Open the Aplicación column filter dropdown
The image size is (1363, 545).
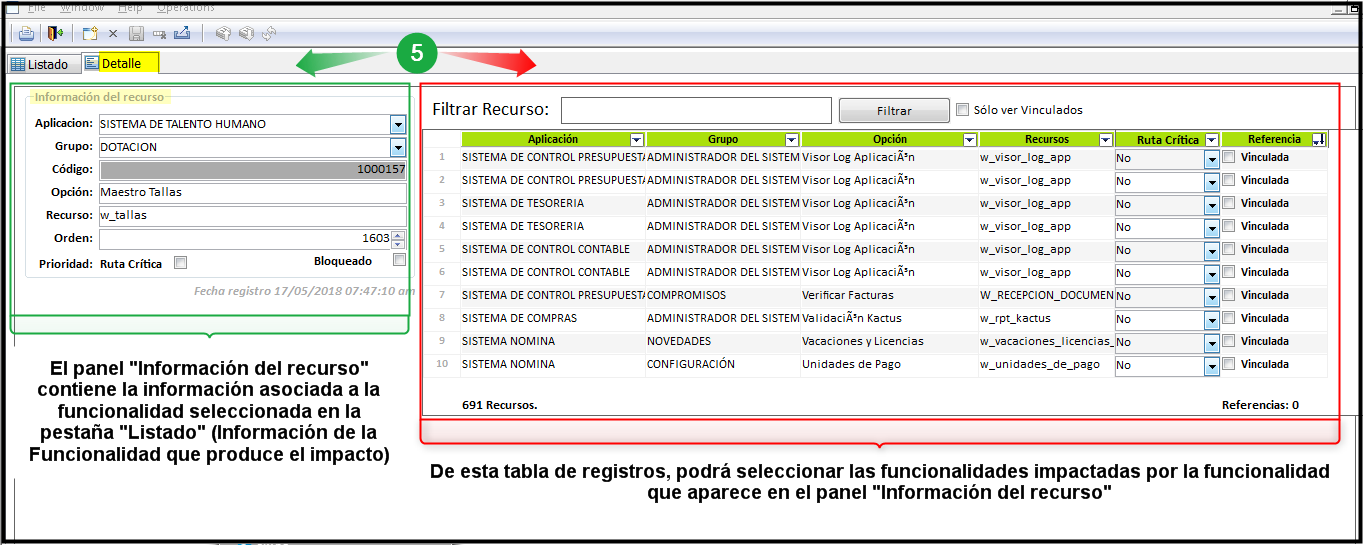pyautogui.click(x=637, y=140)
